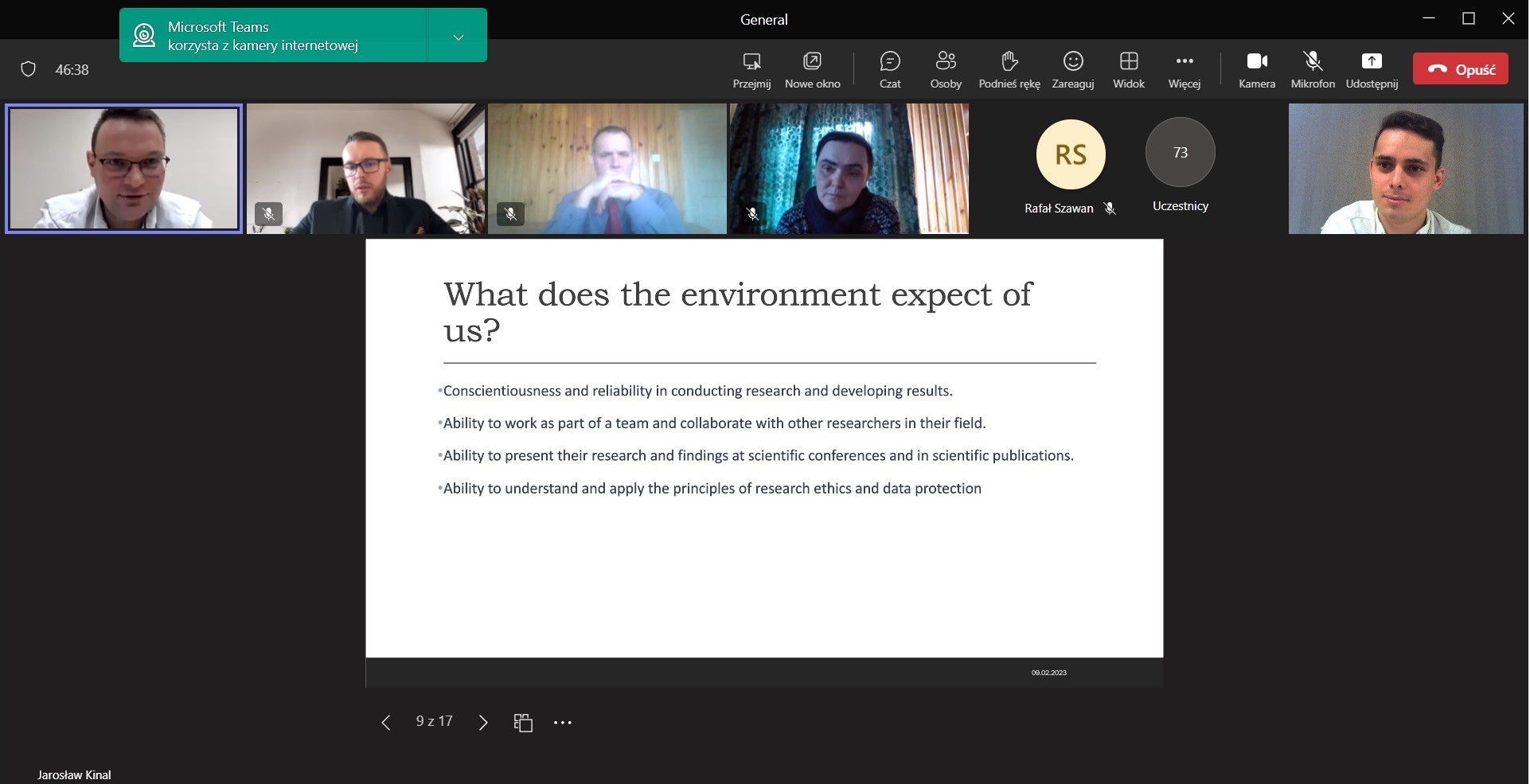Unmute the Mikrofon microphone

(1312, 69)
